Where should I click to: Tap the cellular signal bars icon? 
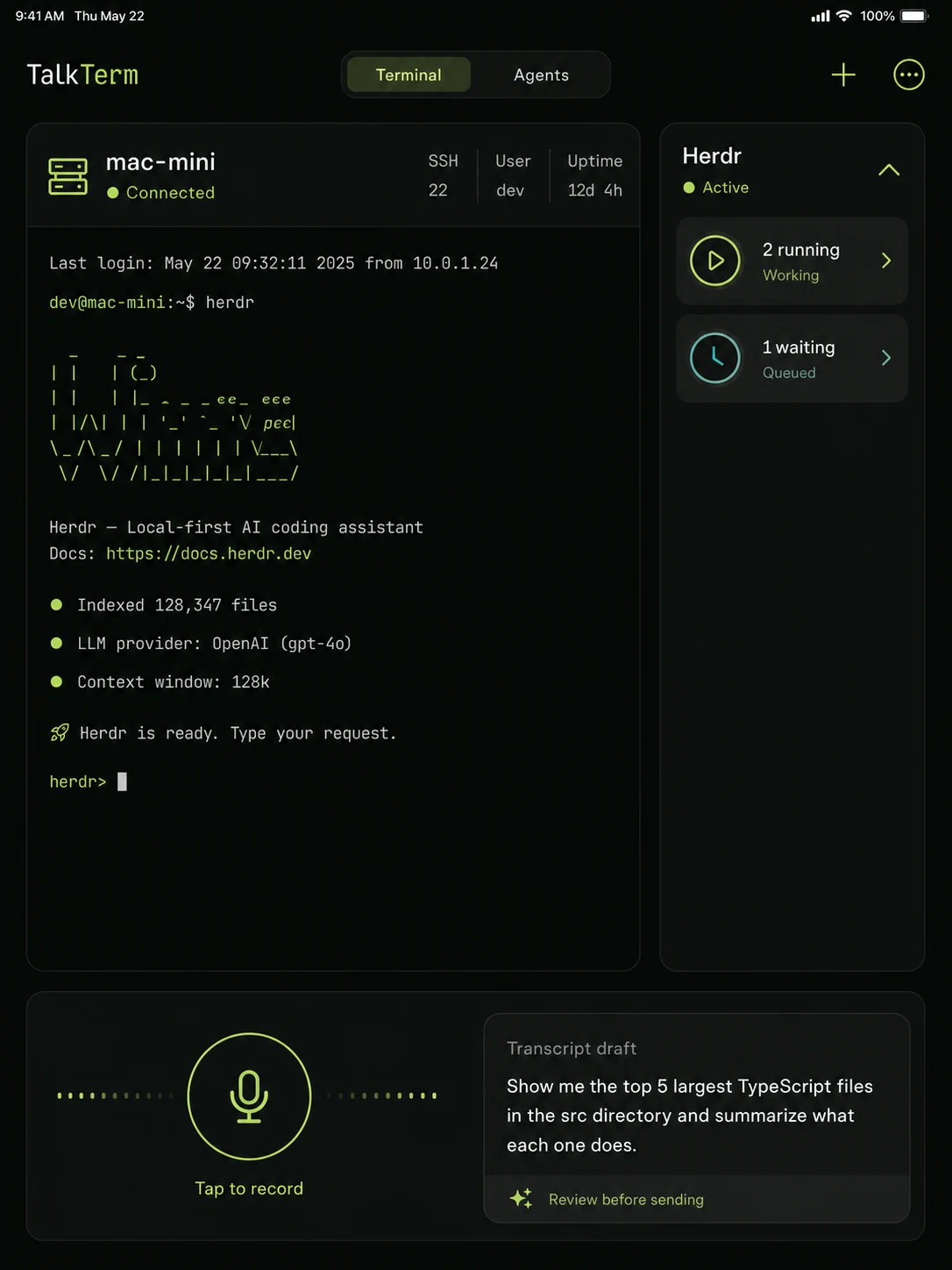click(x=821, y=16)
